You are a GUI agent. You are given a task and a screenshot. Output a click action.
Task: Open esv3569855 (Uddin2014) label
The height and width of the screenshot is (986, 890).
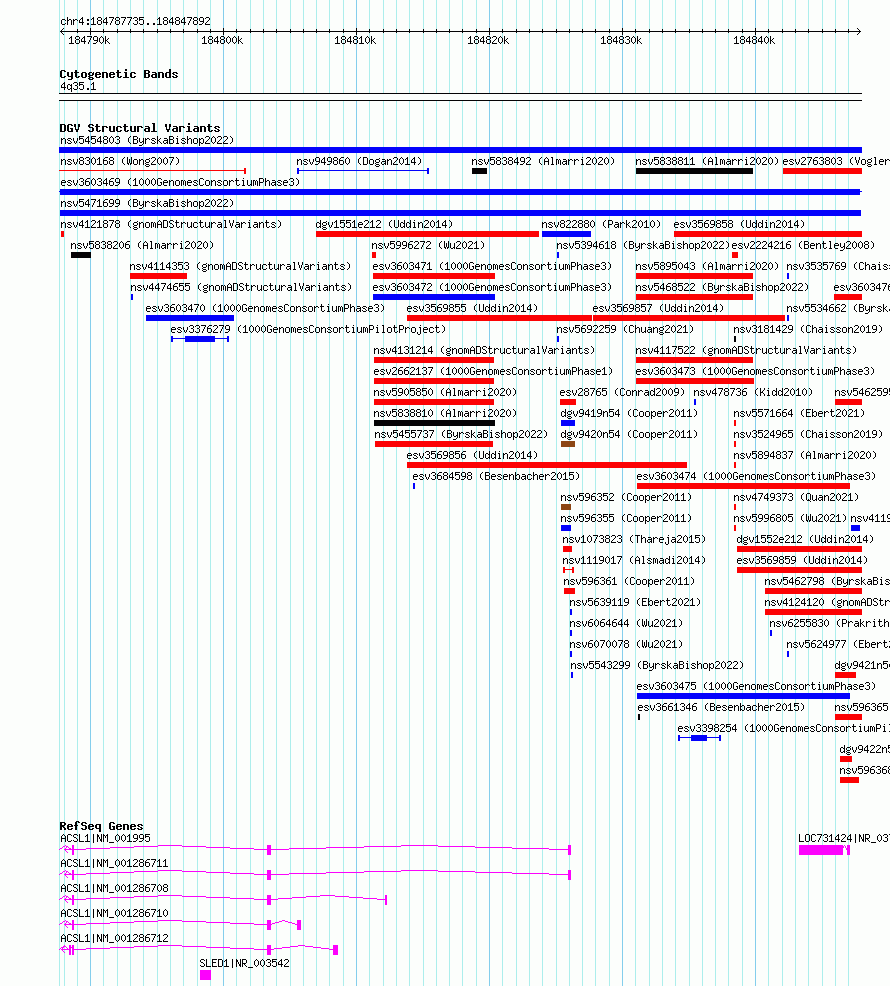(472, 308)
